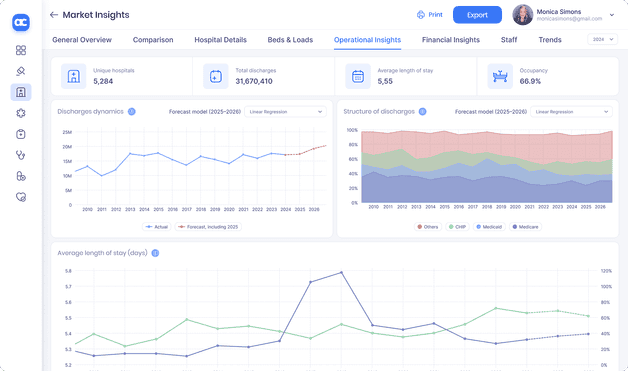Click the Occupancy bed icon

500,76
